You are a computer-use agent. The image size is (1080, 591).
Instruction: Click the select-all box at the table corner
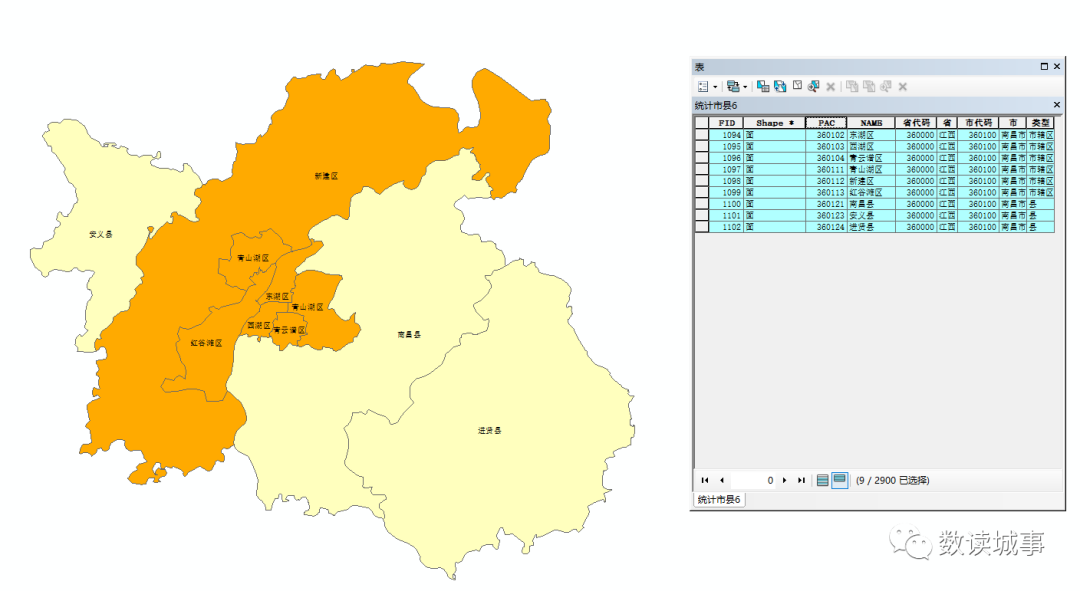pyautogui.click(x=702, y=123)
